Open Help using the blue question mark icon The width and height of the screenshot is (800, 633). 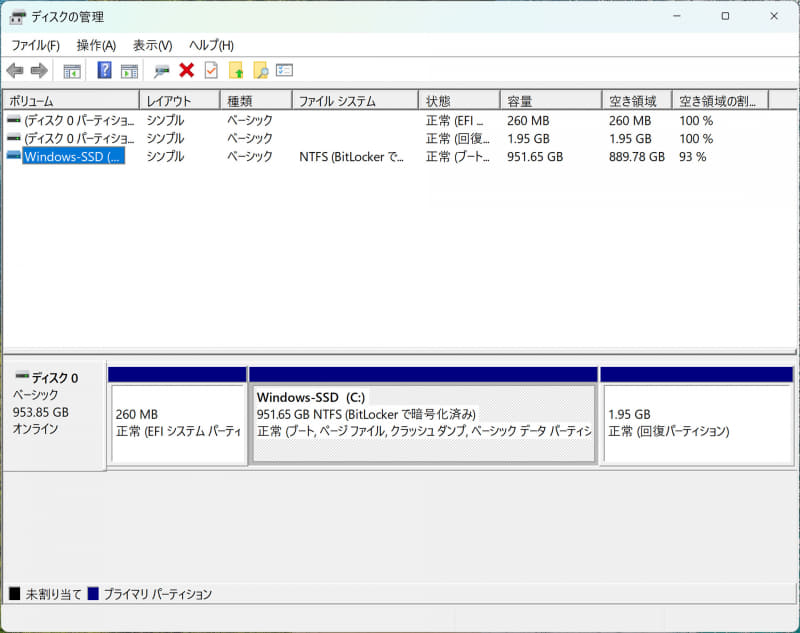tap(104, 70)
